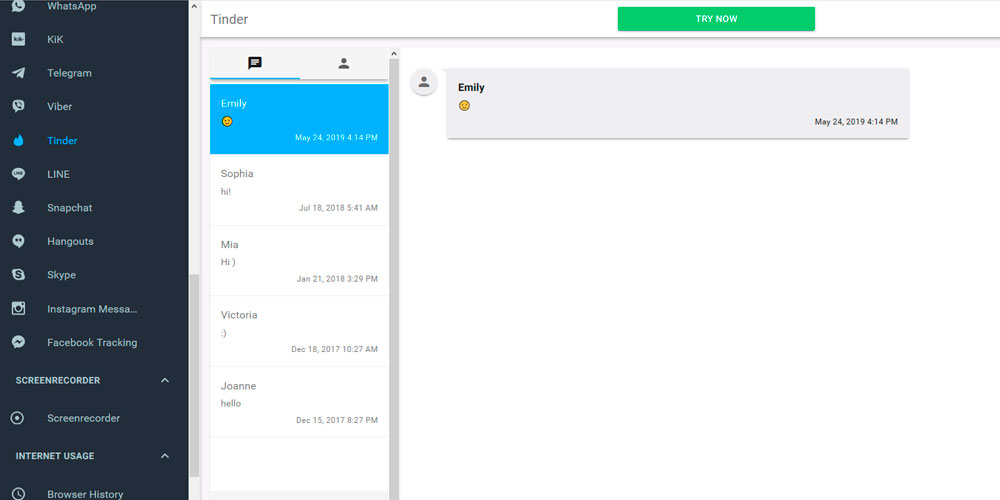1000x500 pixels.
Task: Click the 'Hi )' message preview
Action: (x=228, y=261)
